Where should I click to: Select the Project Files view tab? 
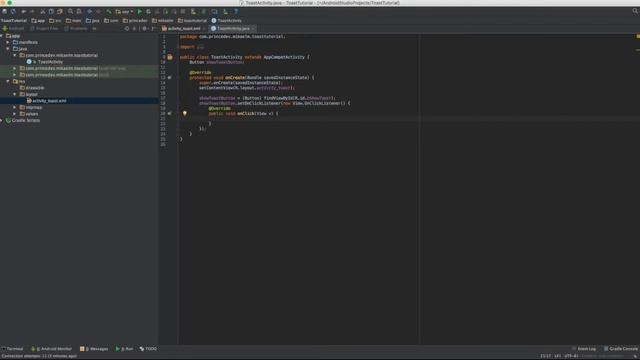coord(44,29)
